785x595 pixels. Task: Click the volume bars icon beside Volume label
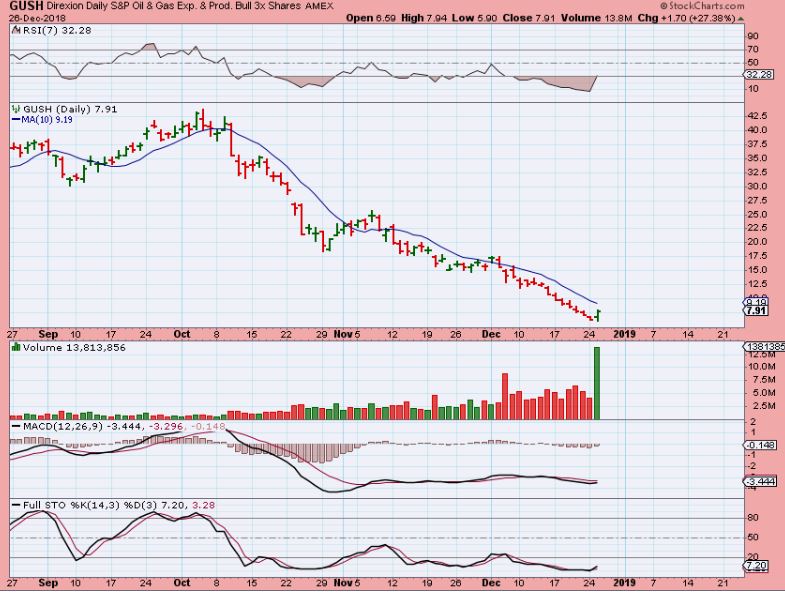point(16,347)
